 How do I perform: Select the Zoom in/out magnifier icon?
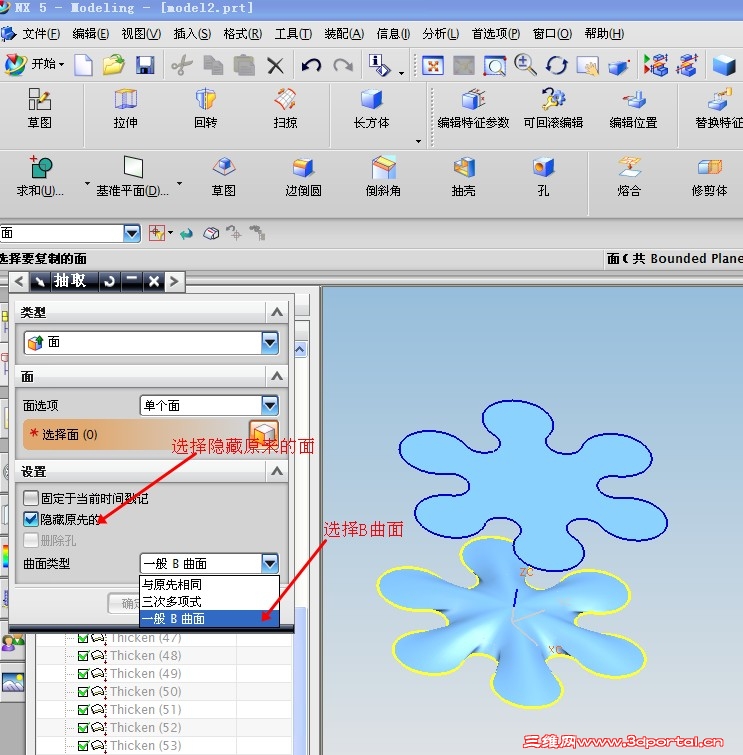coord(525,65)
